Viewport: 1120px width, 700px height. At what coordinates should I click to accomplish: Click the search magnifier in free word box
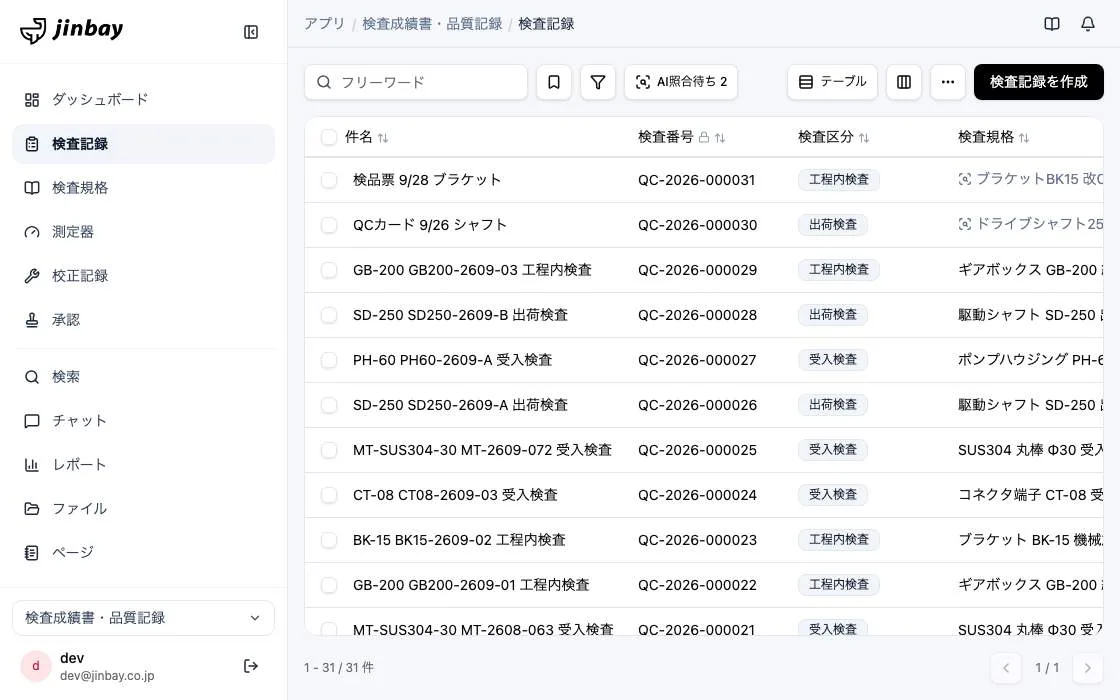[x=324, y=82]
